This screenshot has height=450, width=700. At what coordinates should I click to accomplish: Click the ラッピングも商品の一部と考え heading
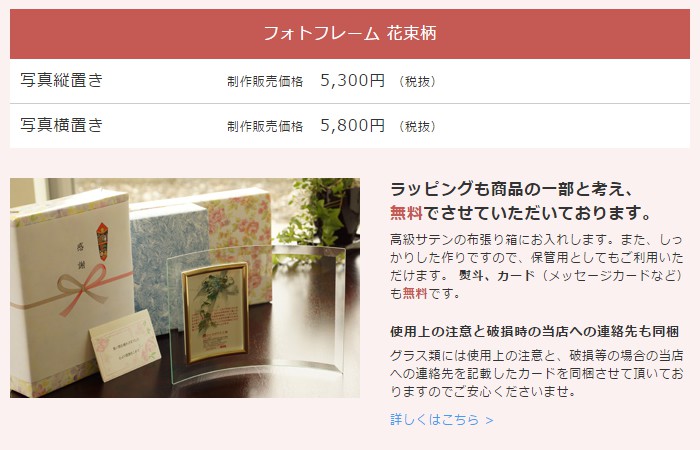pyautogui.click(x=512, y=189)
